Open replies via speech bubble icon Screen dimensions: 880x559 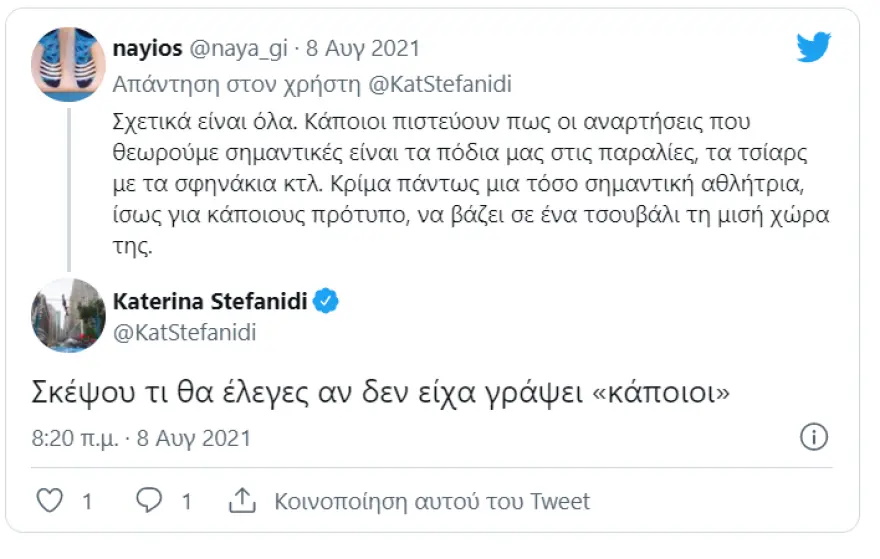point(149,500)
